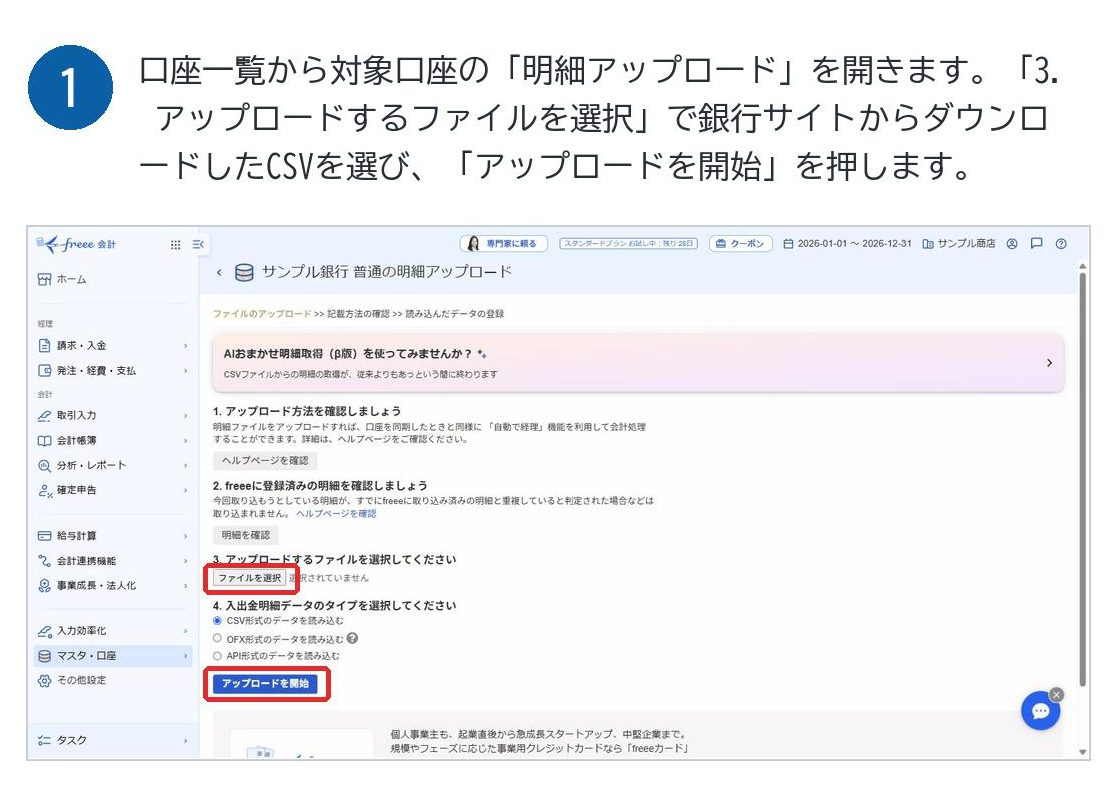Image resolution: width=1116 pixels, height=792 pixels.
Task: Expand 確定申告 chevron
Action: (186, 490)
